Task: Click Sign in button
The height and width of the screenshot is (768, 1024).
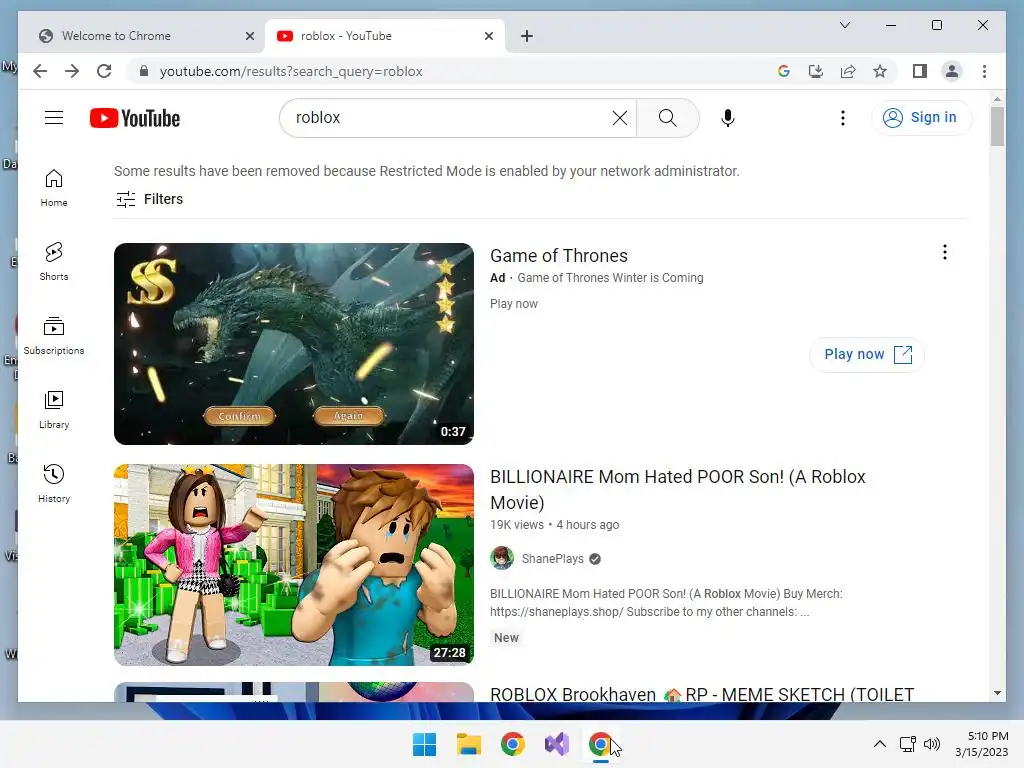Action: coord(921,118)
